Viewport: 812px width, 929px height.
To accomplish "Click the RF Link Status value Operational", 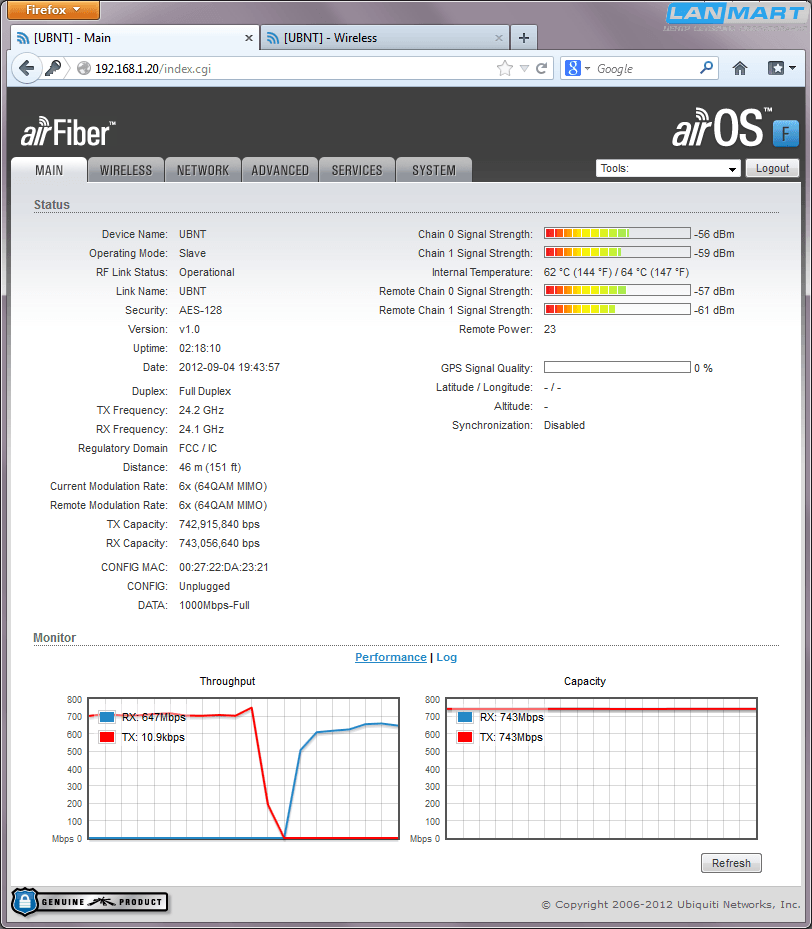I will point(207,272).
